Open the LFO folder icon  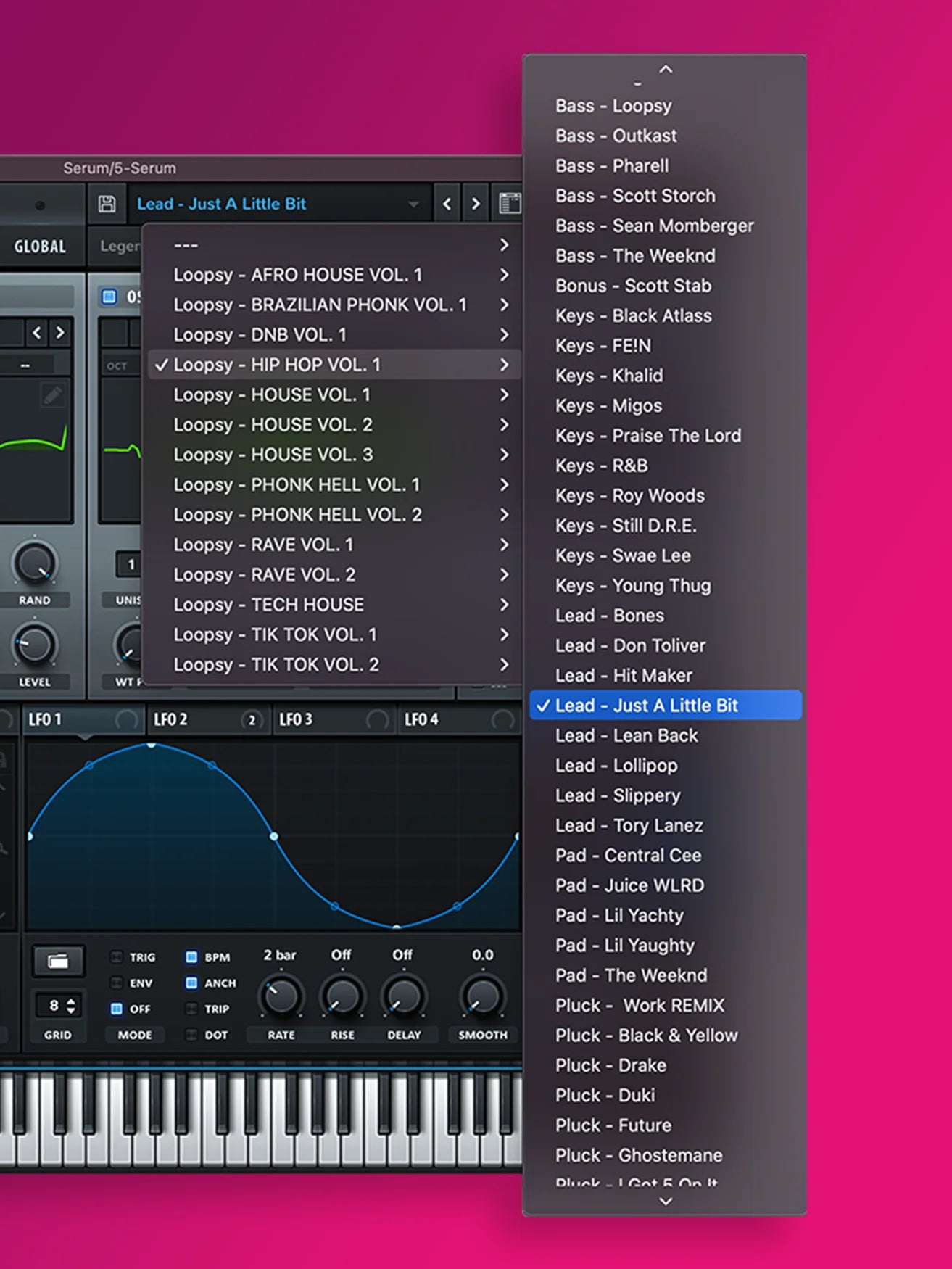coord(58,962)
